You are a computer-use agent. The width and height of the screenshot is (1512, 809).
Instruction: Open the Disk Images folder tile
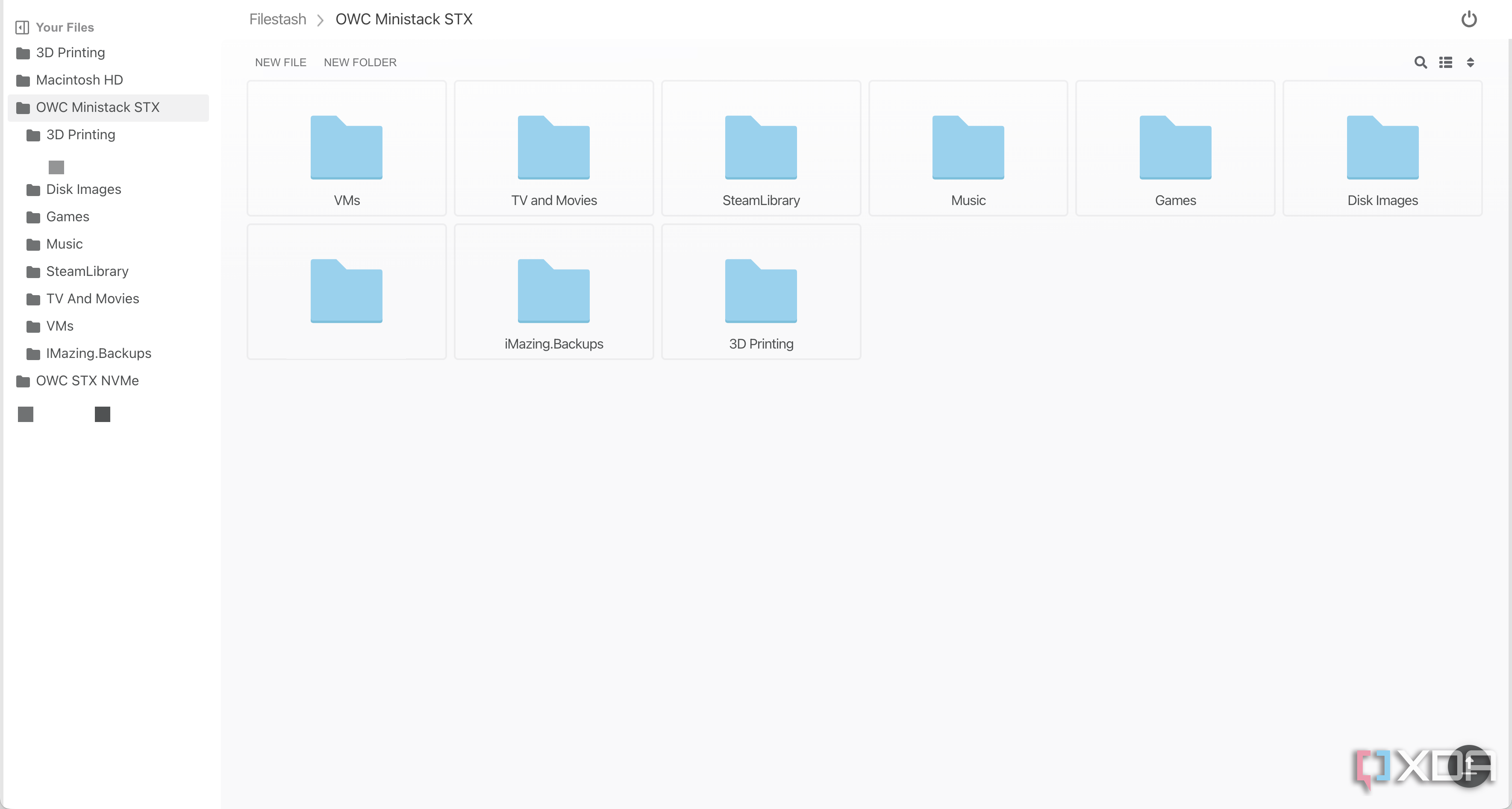[1382, 148]
